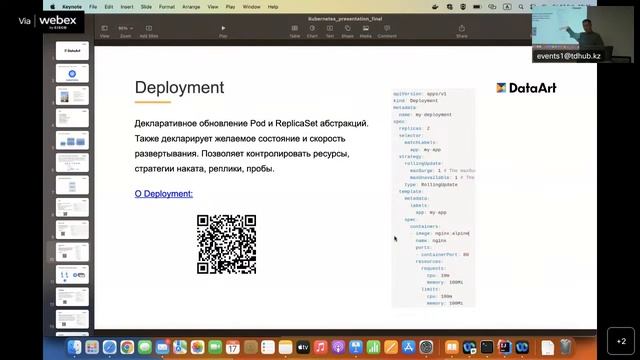Screen dimensions: 640x360
Task: Open System Settings from the Dock
Action: click(426, 347)
